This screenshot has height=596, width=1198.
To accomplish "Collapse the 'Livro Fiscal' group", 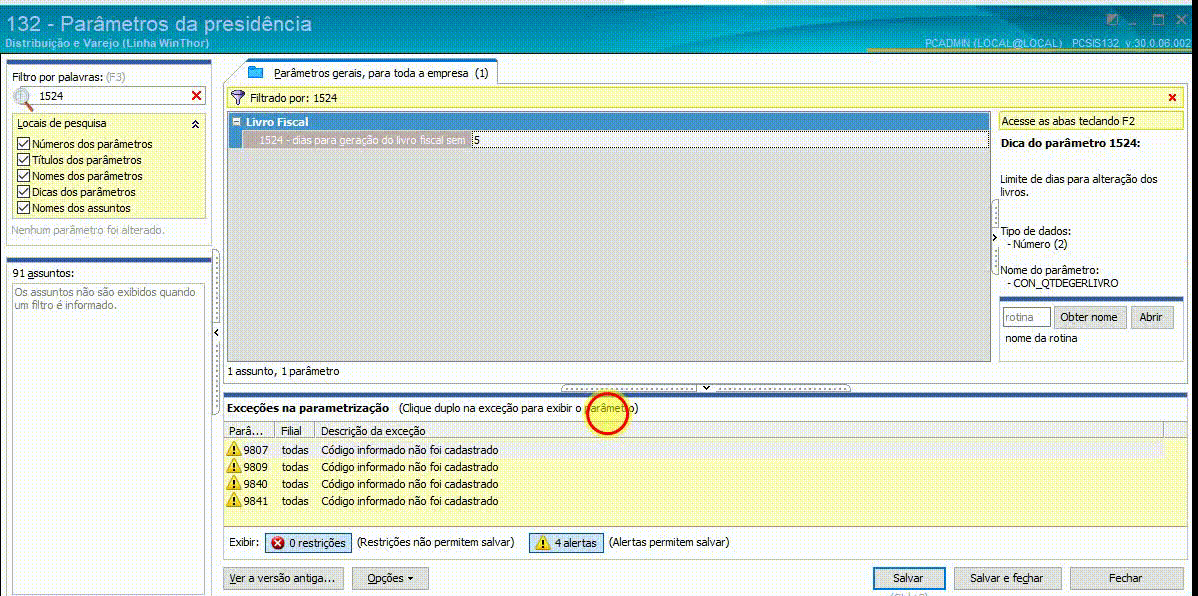I will tap(237, 121).
